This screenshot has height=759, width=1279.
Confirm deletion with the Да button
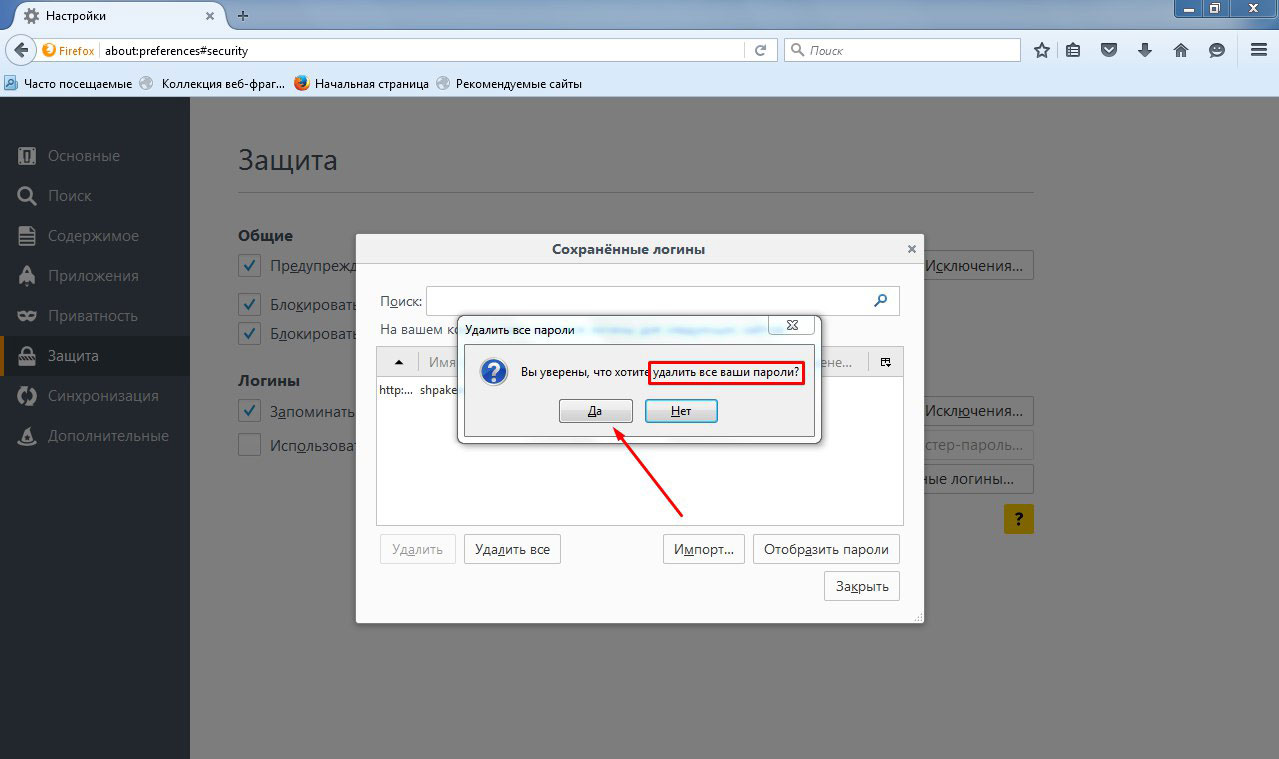click(x=595, y=411)
